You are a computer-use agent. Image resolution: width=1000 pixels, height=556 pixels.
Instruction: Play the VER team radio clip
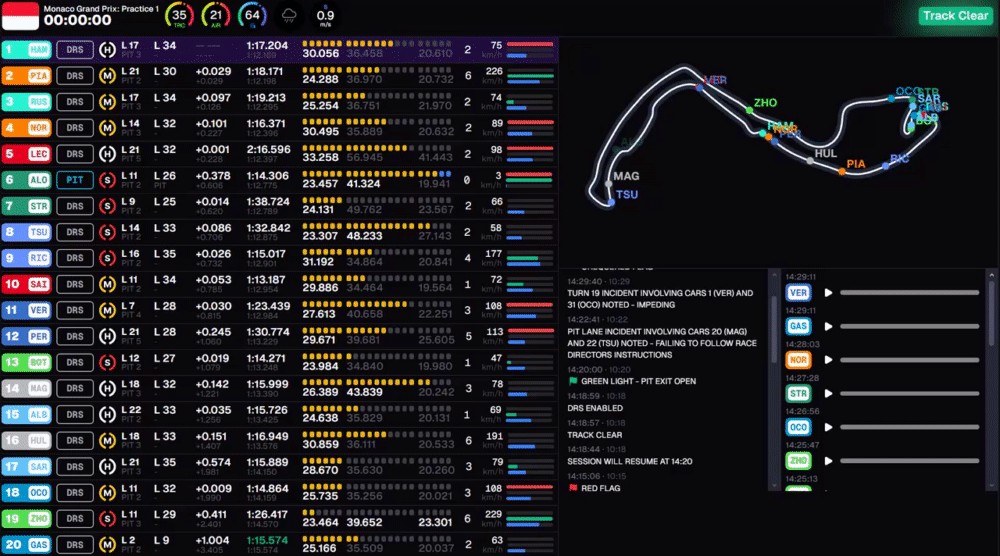coord(828,293)
